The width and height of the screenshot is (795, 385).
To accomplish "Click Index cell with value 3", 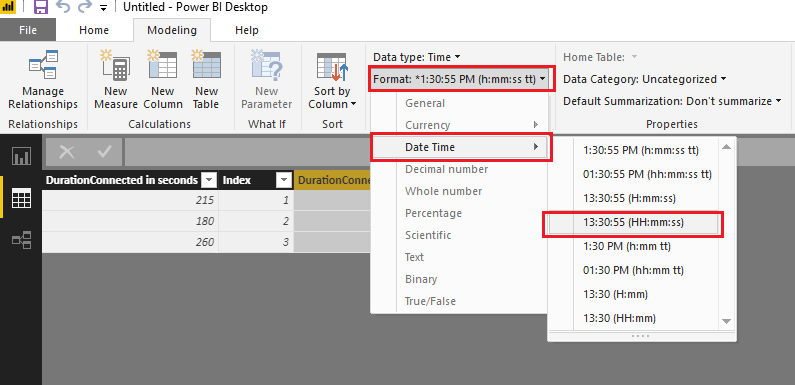I will point(256,242).
